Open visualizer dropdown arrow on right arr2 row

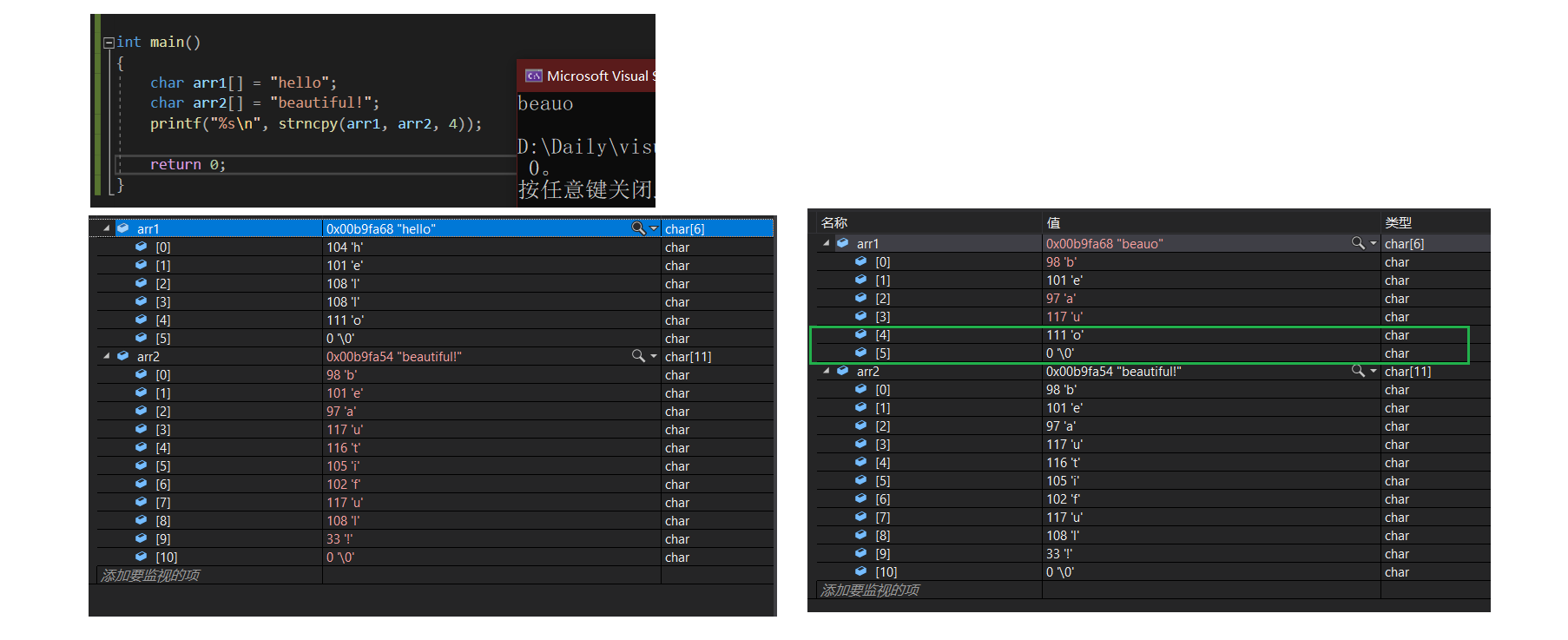coord(1374,371)
